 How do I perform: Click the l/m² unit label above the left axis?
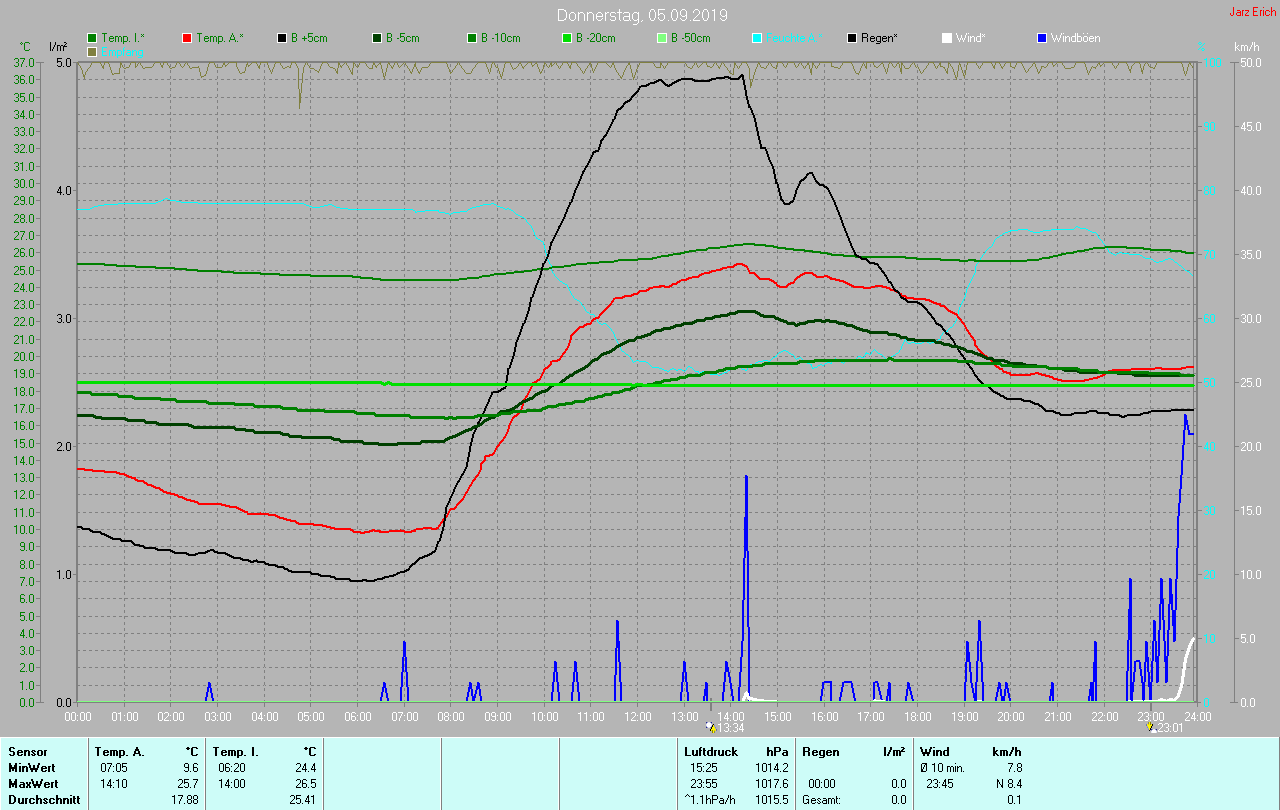pyautogui.click(x=58, y=47)
